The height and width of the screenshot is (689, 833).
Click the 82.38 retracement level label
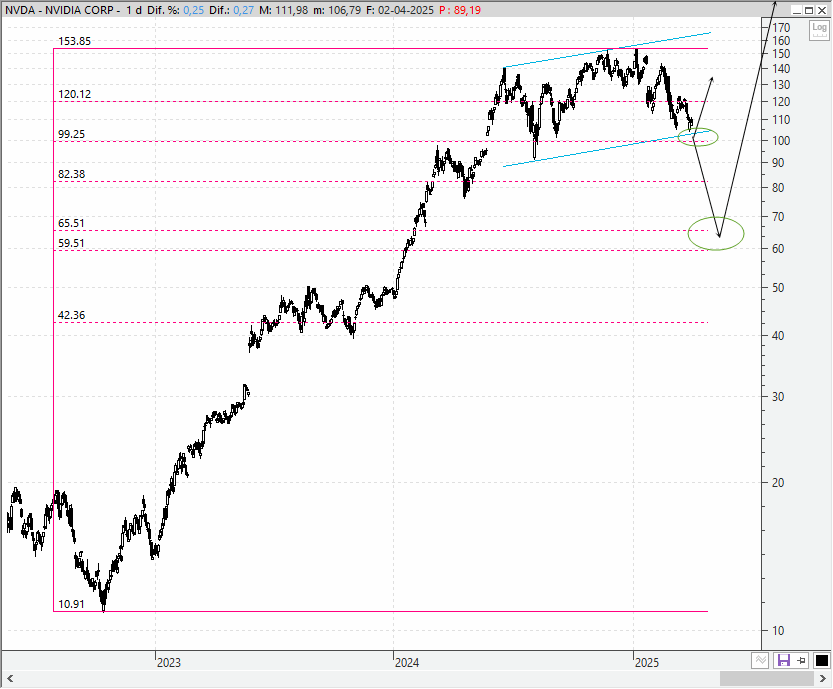pyautogui.click(x=71, y=174)
